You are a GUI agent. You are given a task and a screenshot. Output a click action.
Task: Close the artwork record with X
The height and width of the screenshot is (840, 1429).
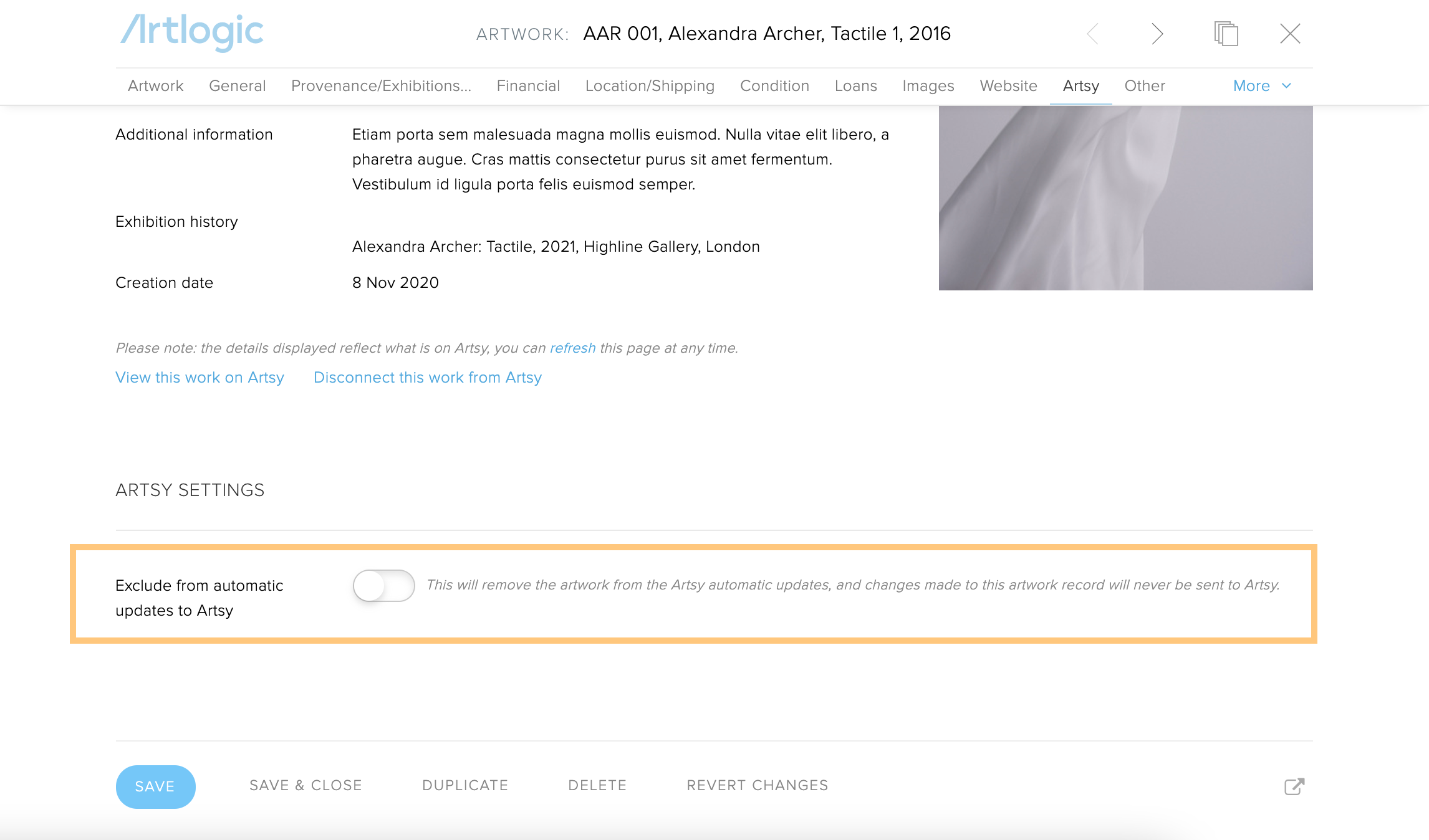pos(1290,34)
